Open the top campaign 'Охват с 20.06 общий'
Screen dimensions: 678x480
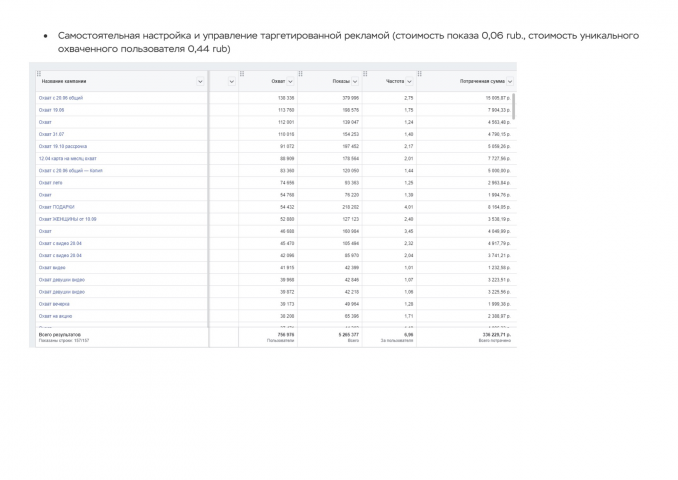pyautogui.click(x=61, y=98)
